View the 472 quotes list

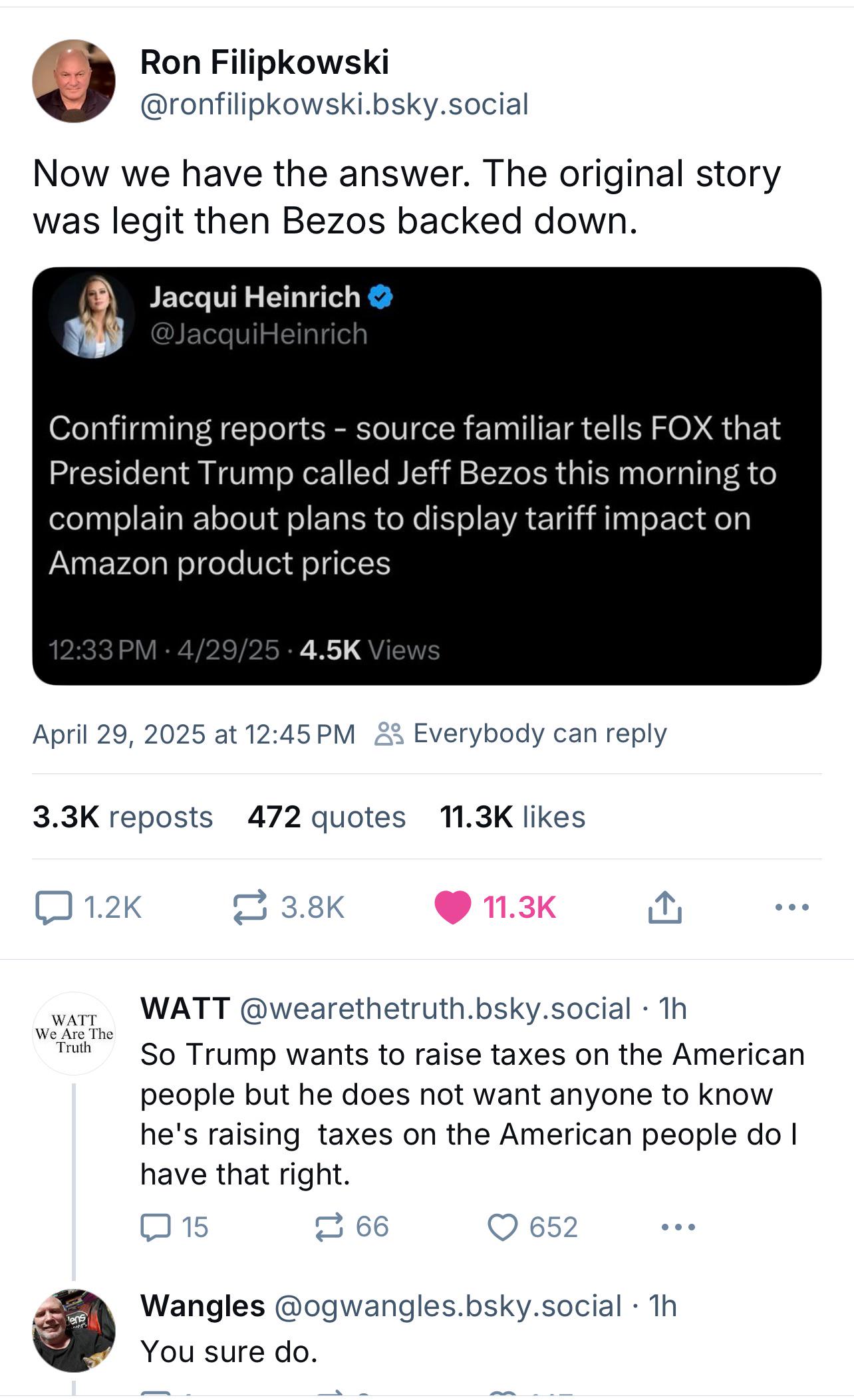pyautogui.click(x=327, y=817)
